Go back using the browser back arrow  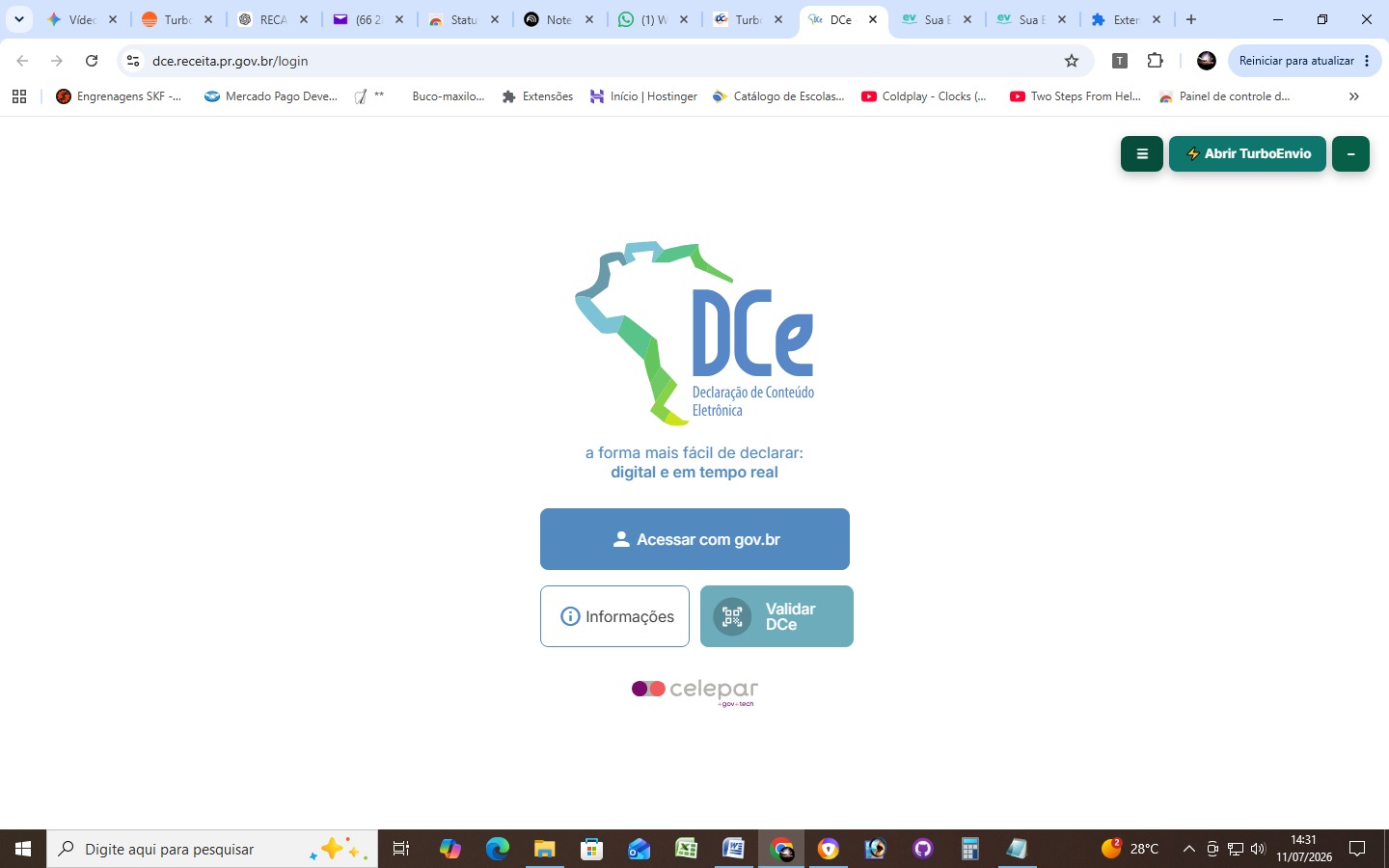22,61
